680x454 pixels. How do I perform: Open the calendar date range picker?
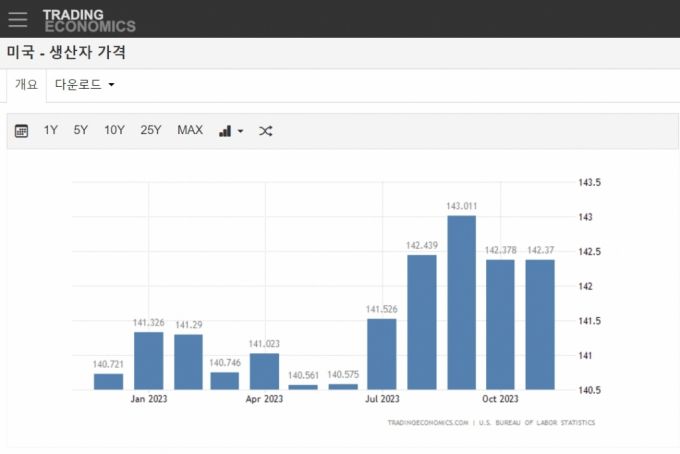tap(21, 131)
